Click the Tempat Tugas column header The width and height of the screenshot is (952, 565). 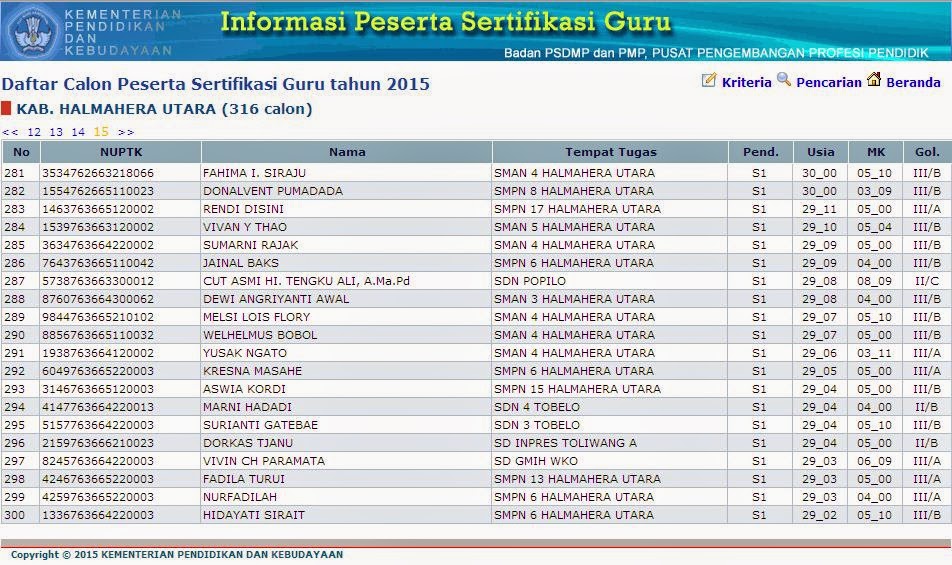(610, 152)
